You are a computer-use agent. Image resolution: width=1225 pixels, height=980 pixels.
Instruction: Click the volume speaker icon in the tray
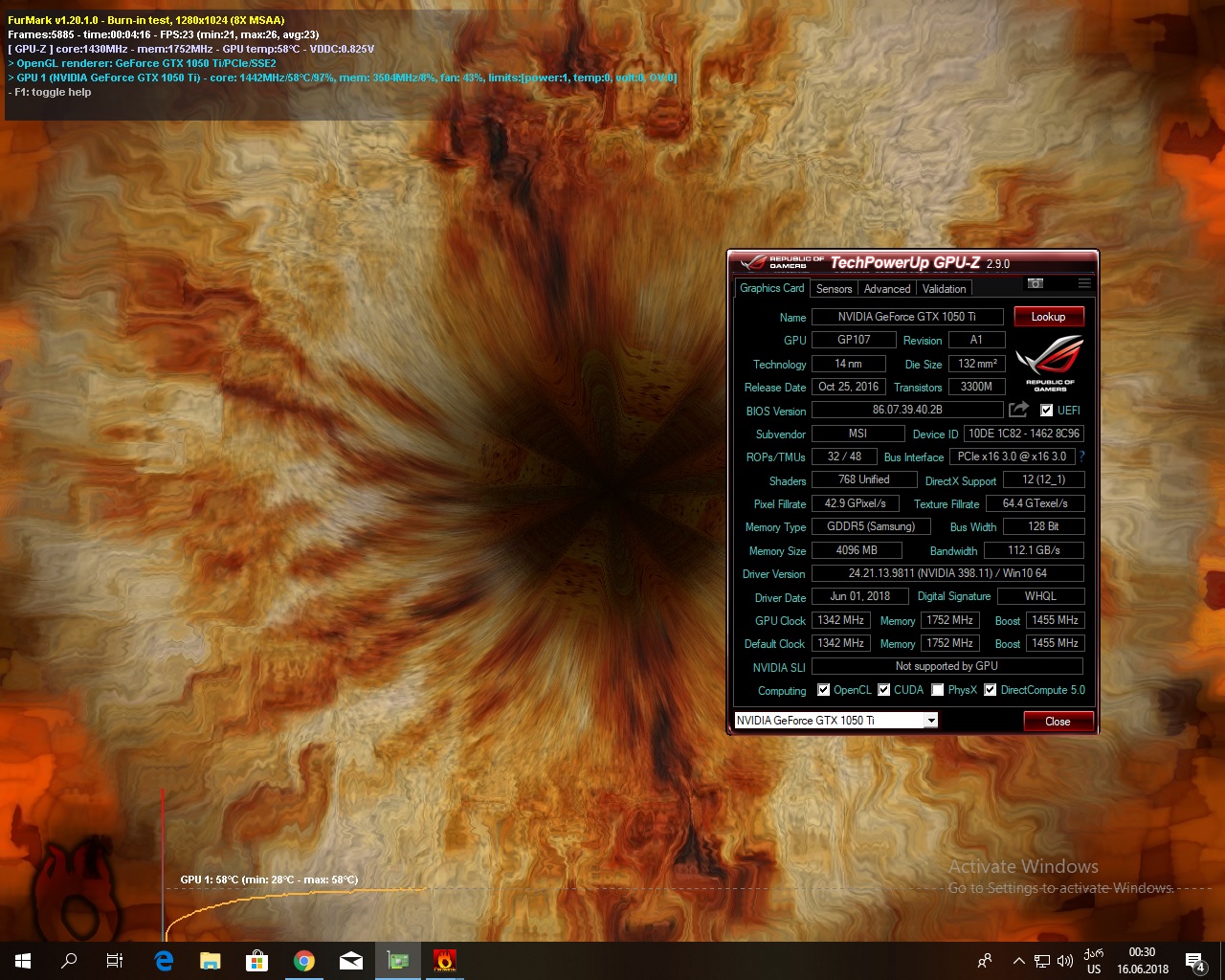tap(1064, 961)
